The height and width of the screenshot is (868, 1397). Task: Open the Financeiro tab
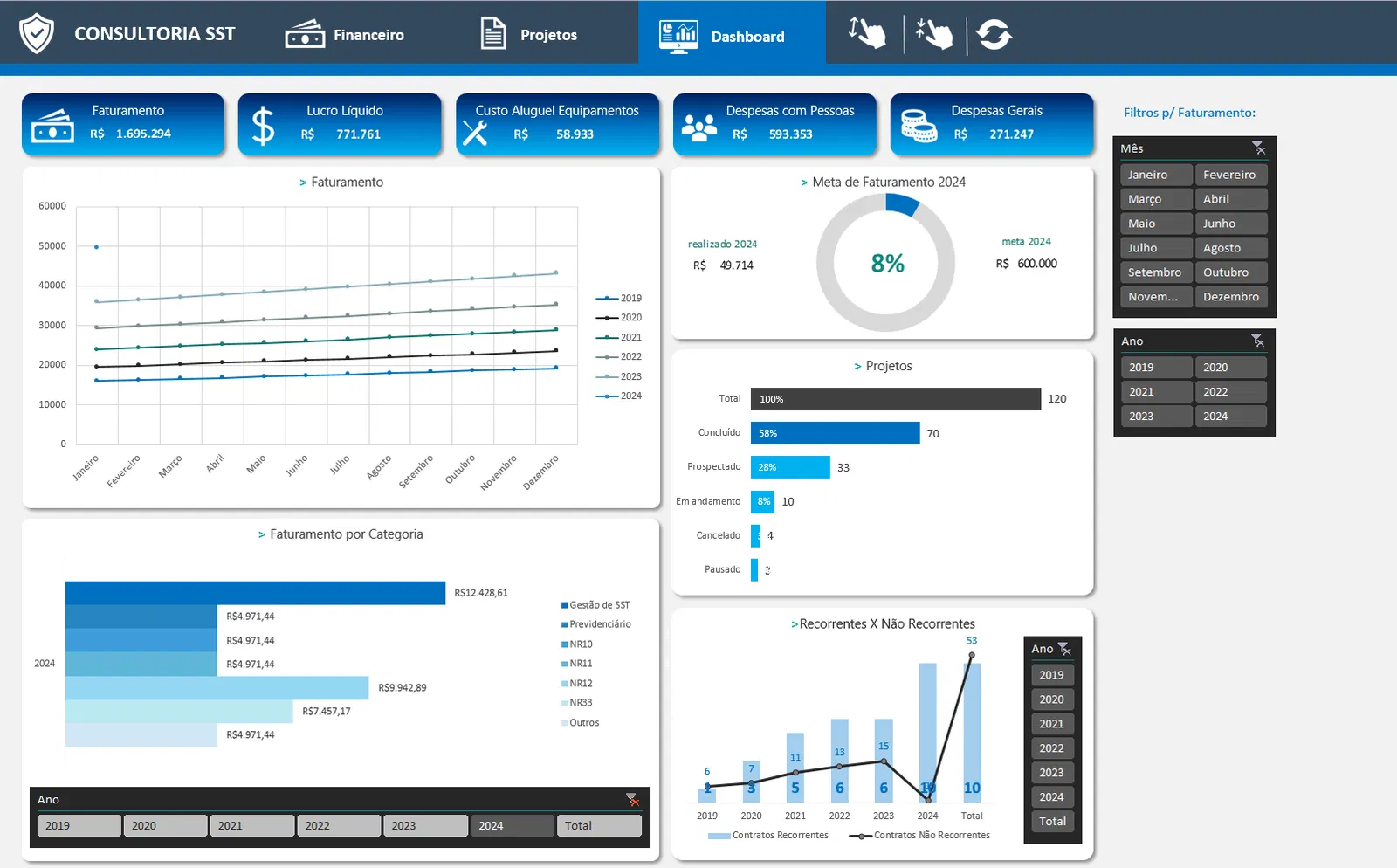(346, 35)
